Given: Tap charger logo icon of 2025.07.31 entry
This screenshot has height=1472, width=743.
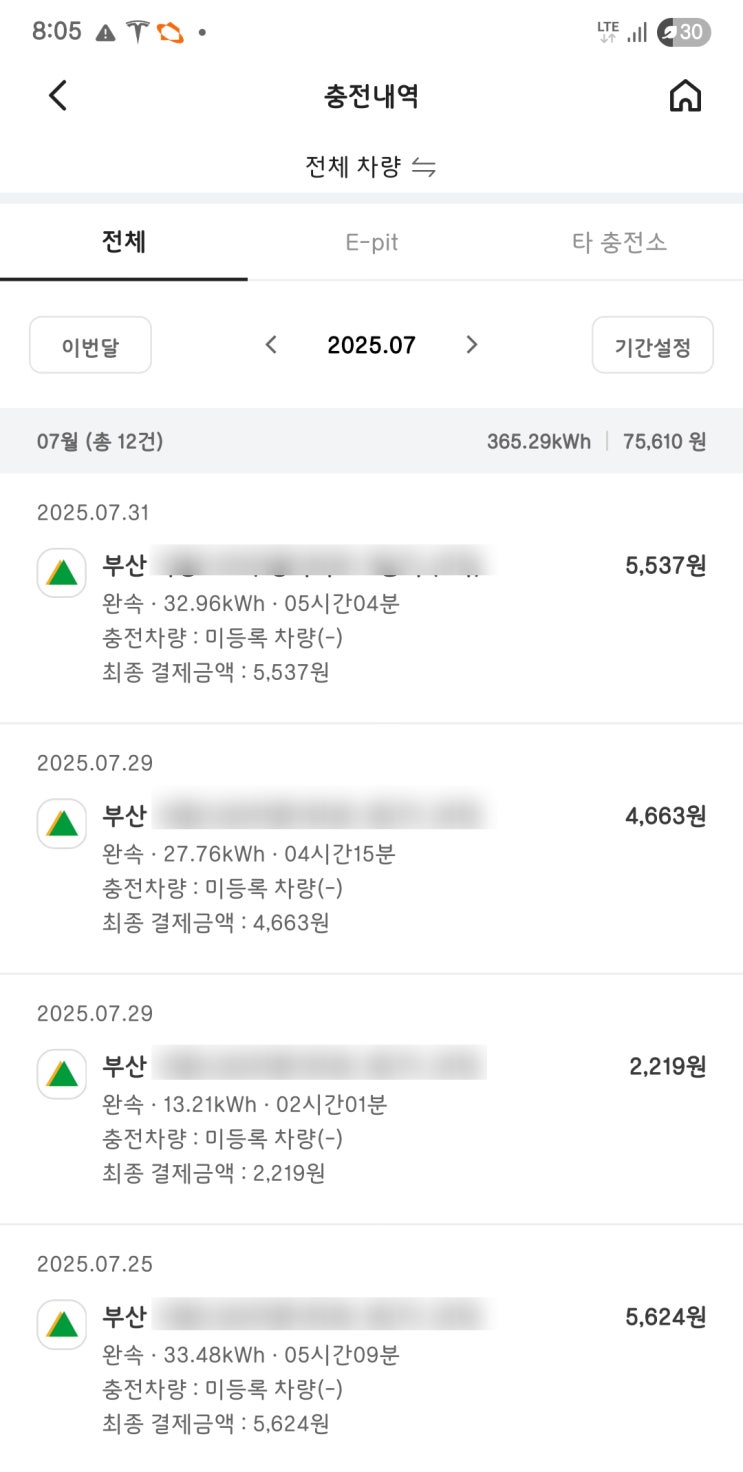Looking at the screenshot, I should tap(62, 573).
